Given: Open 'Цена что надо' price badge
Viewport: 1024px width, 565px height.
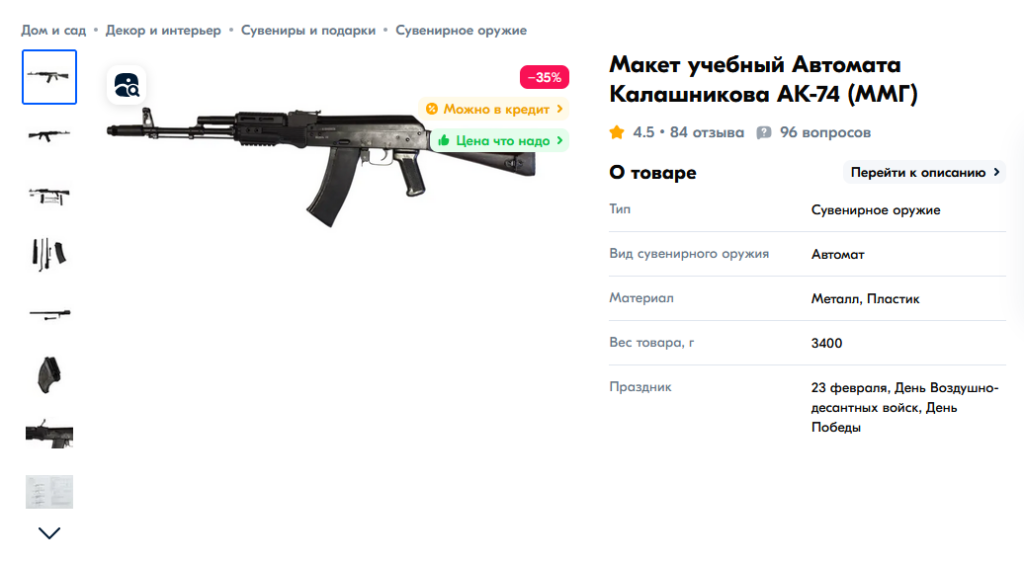Looking at the screenshot, I should pyautogui.click(x=500, y=140).
